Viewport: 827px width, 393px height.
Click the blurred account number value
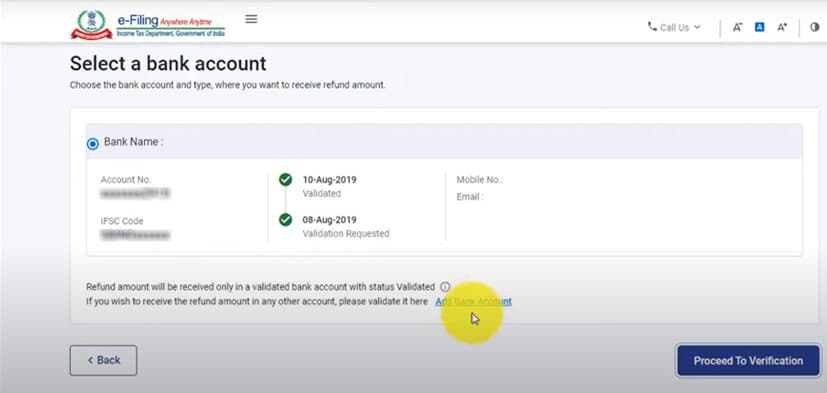[135, 194]
